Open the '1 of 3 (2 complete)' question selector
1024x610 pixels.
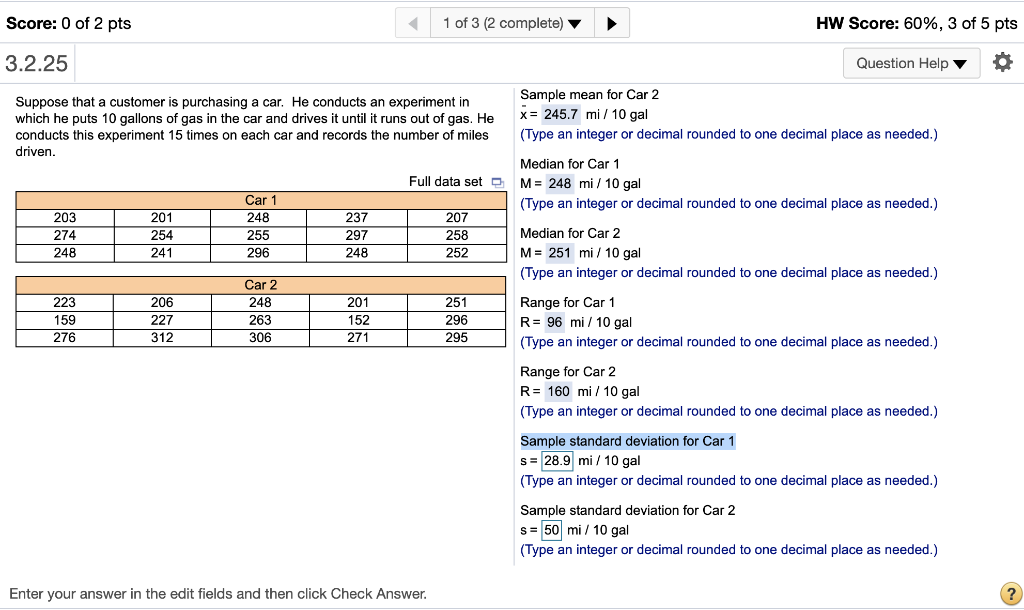point(512,24)
